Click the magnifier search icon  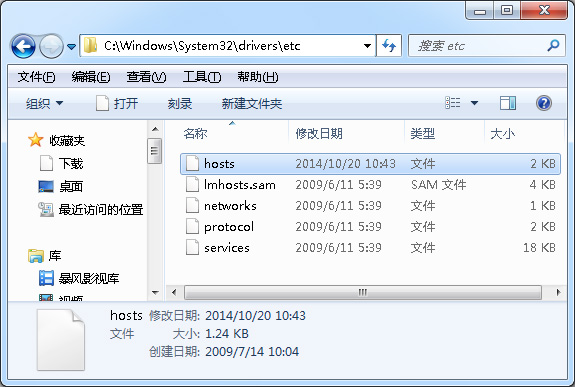click(x=553, y=45)
